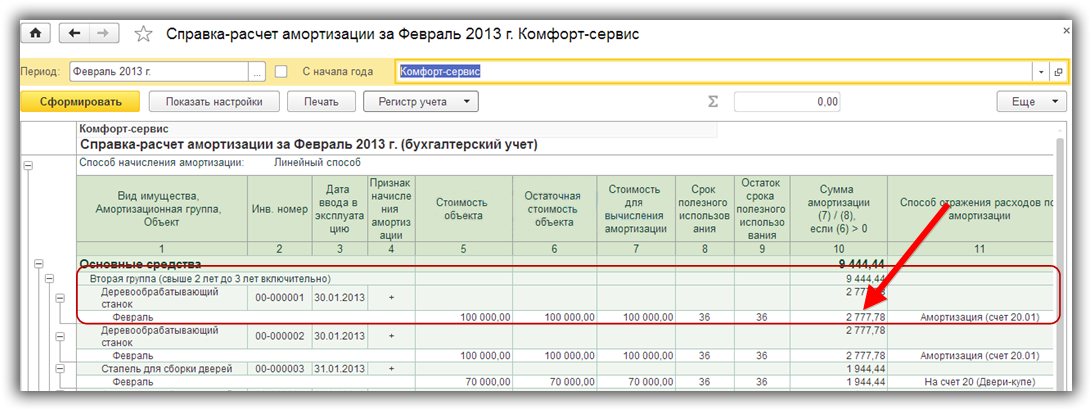Viewport: 1092px width, 411px height.
Task: Click 'Показать настройки' button
Action: coord(214,101)
